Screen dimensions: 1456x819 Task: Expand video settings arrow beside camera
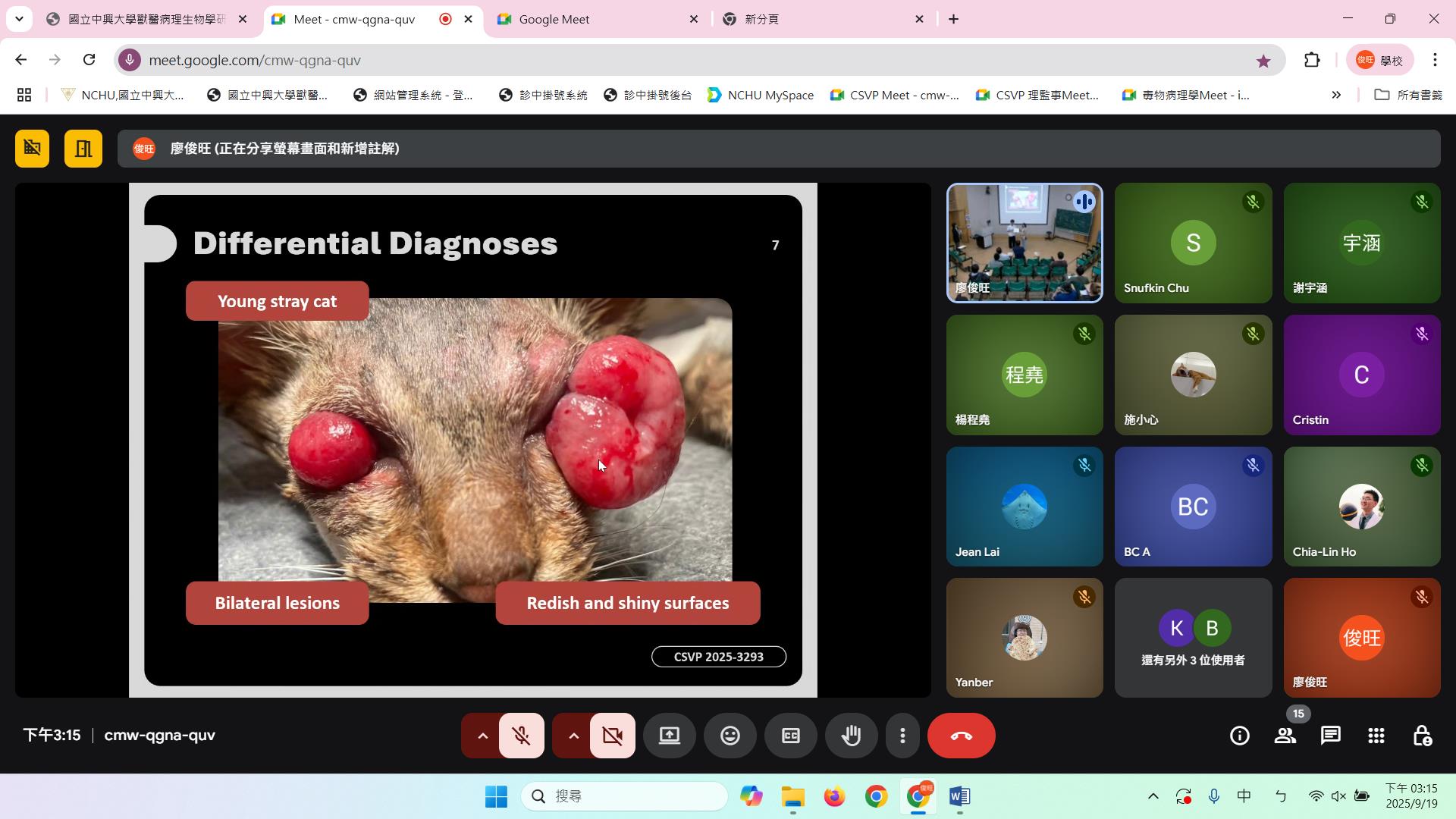pos(573,736)
